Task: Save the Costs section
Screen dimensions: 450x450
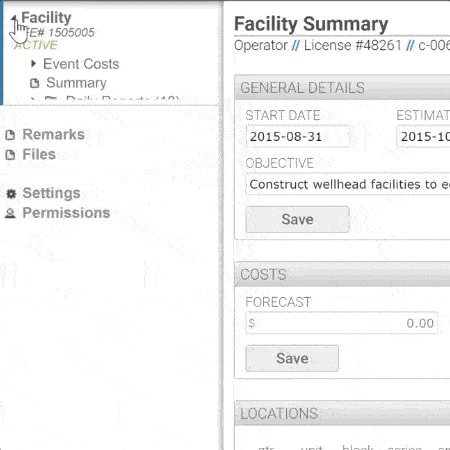Action: click(x=292, y=358)
